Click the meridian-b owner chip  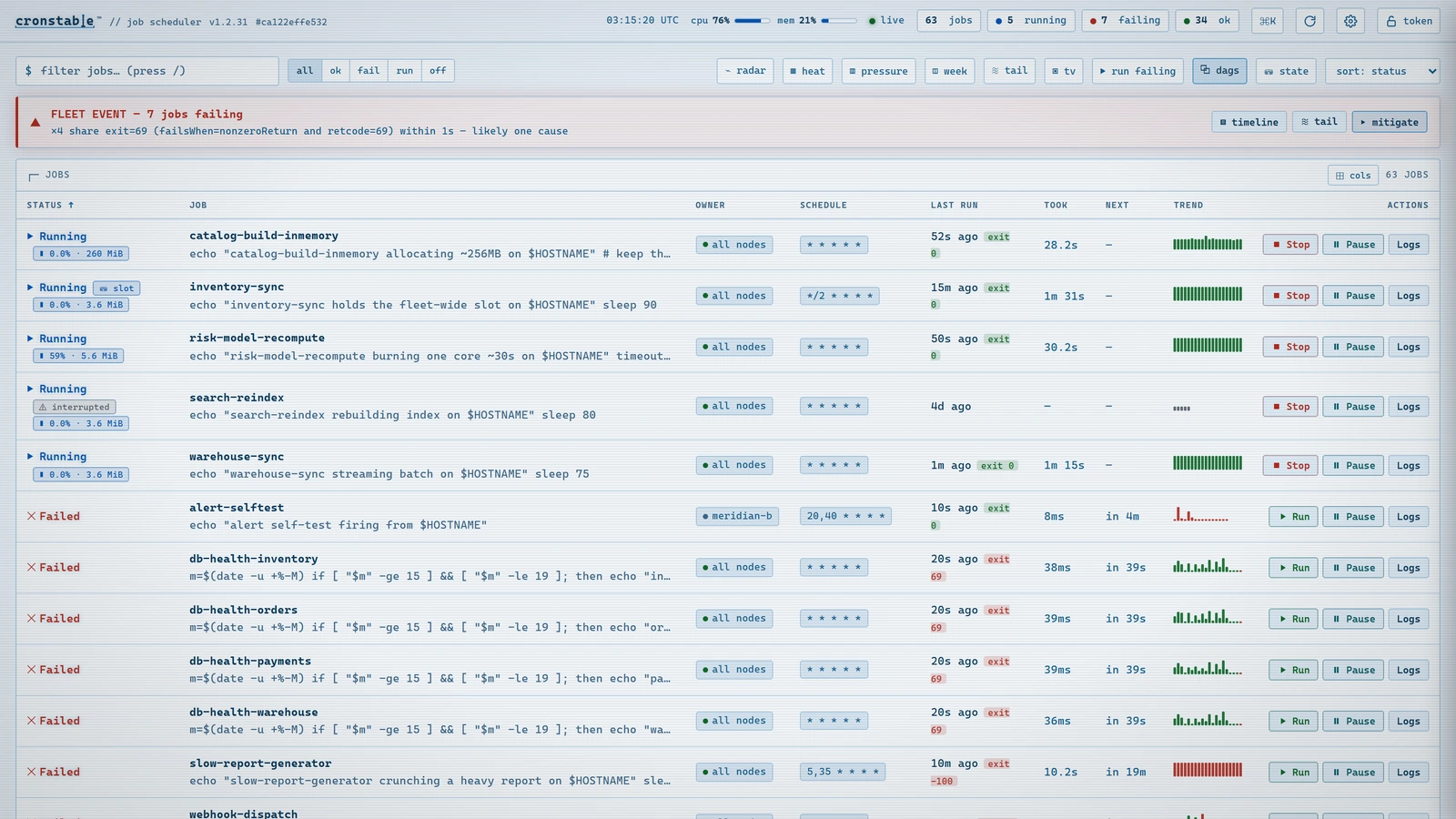737,517
